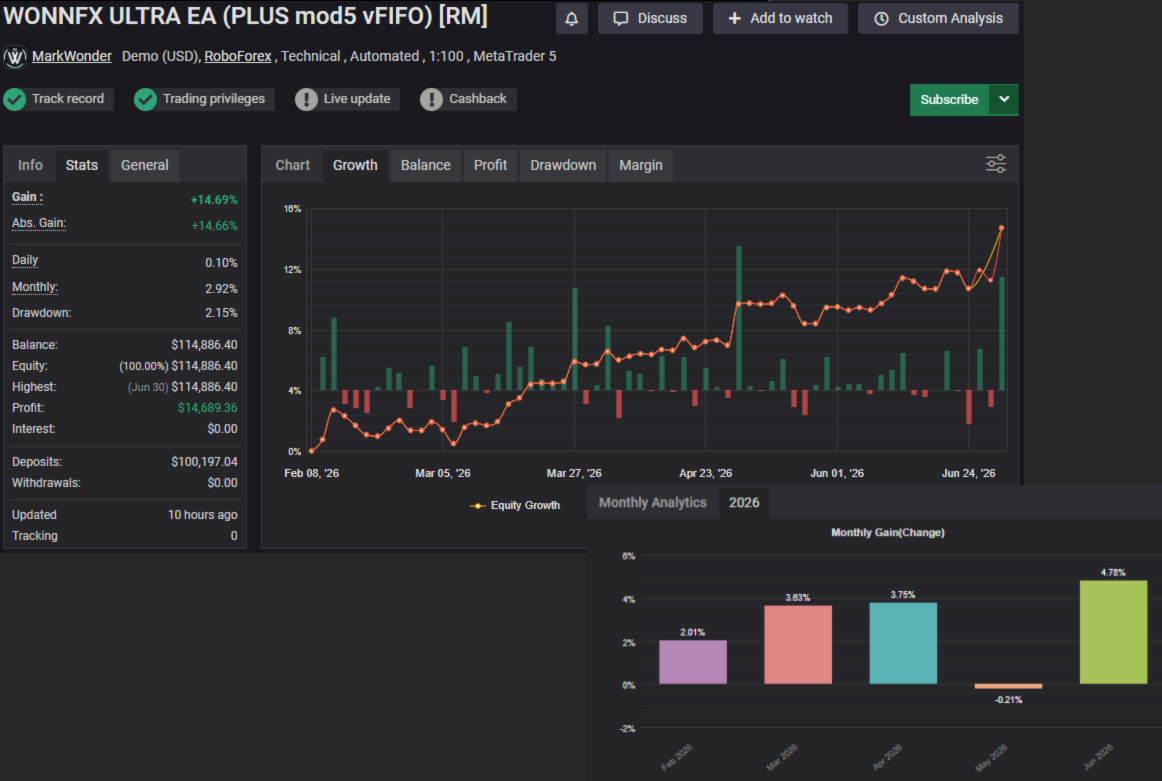Switch to the Drawdown chart tab
The image size is (1162, 781).
pos(562,165)
